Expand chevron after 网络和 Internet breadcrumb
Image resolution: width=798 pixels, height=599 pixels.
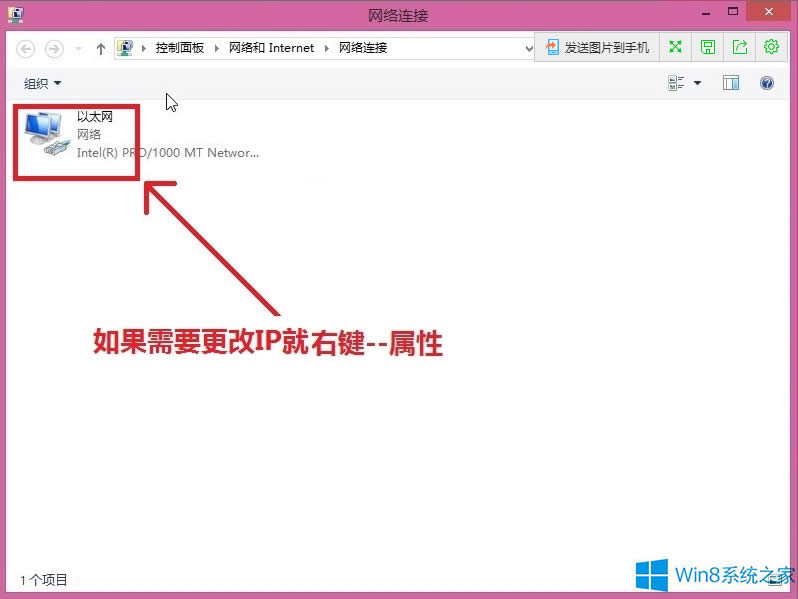coord(327,48)
